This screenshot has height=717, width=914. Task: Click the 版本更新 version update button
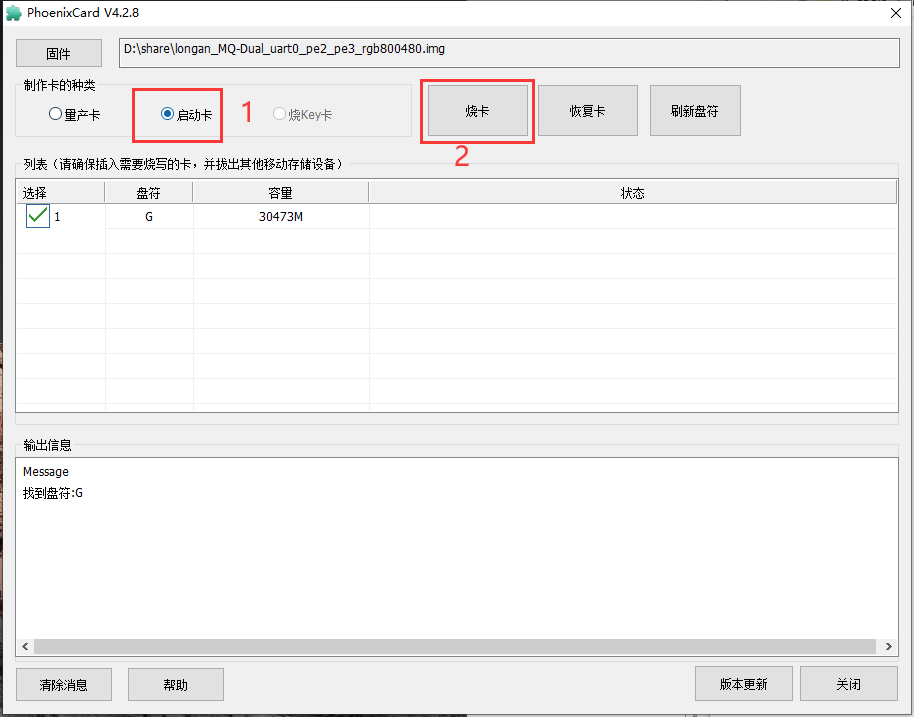click(743, 684)
